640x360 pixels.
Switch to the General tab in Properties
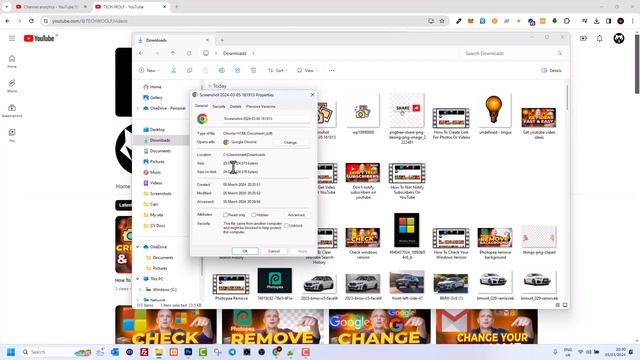coord(201,106)
